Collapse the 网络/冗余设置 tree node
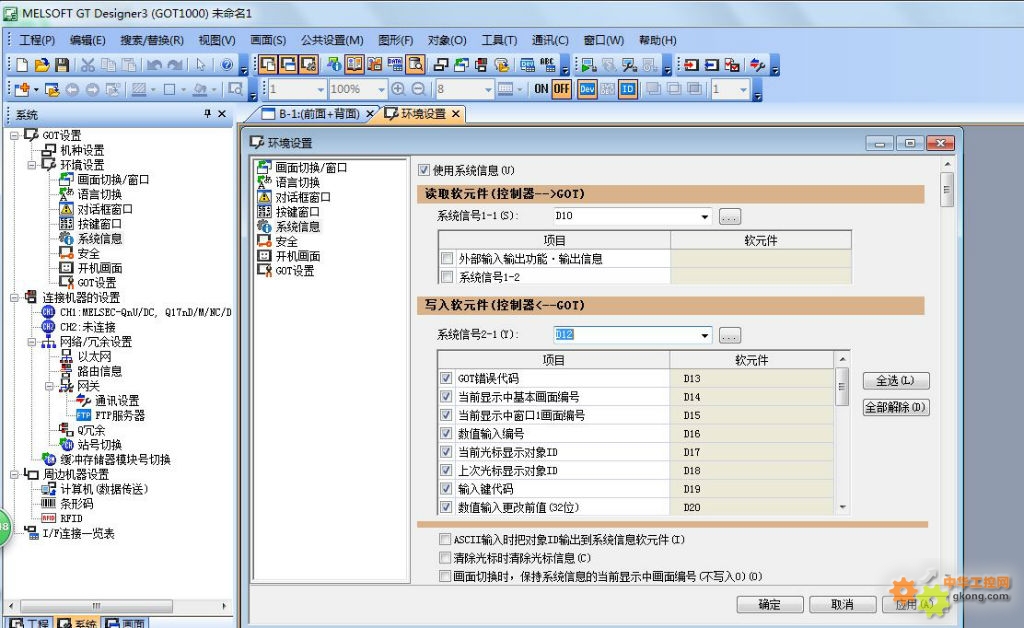 click(31, 342)
